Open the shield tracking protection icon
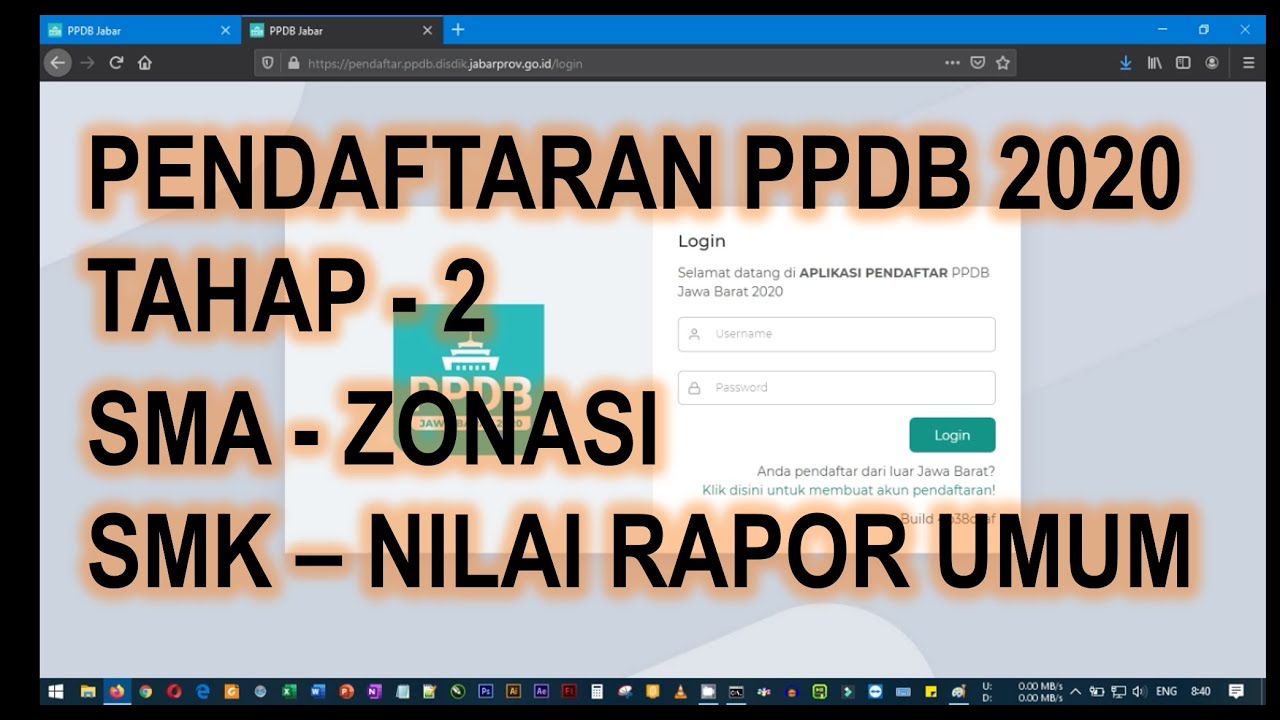Screen dimensions: 1280x720 (268, 63)
